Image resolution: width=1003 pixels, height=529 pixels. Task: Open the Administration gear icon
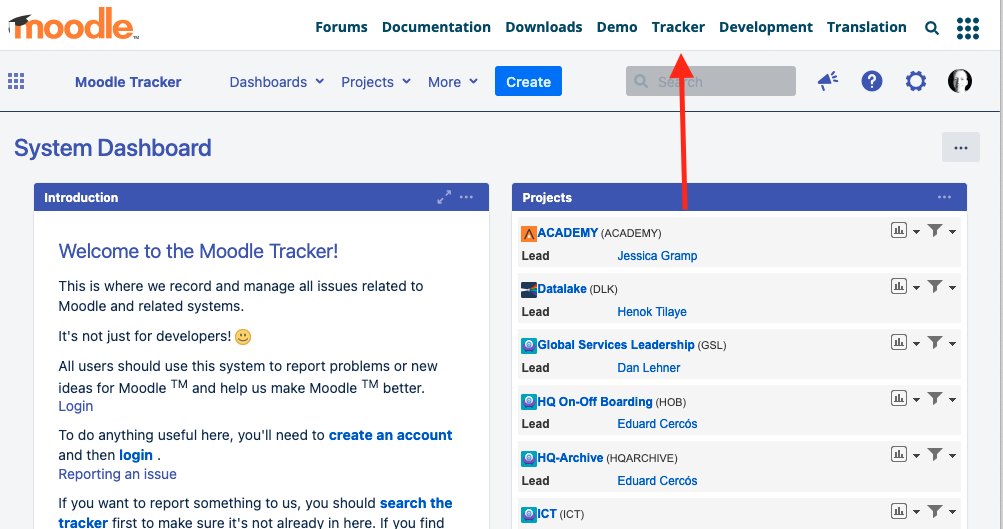coord(915,81)
